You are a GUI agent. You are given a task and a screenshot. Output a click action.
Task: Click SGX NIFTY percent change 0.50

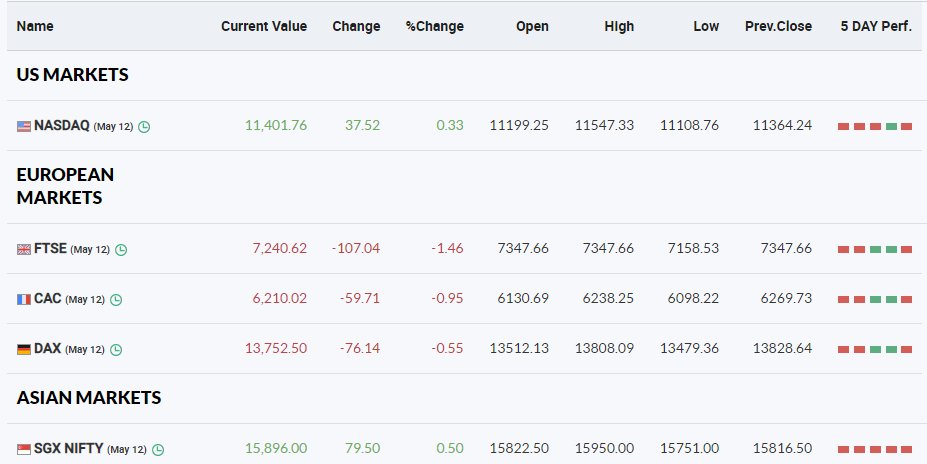tap(450, 448)
